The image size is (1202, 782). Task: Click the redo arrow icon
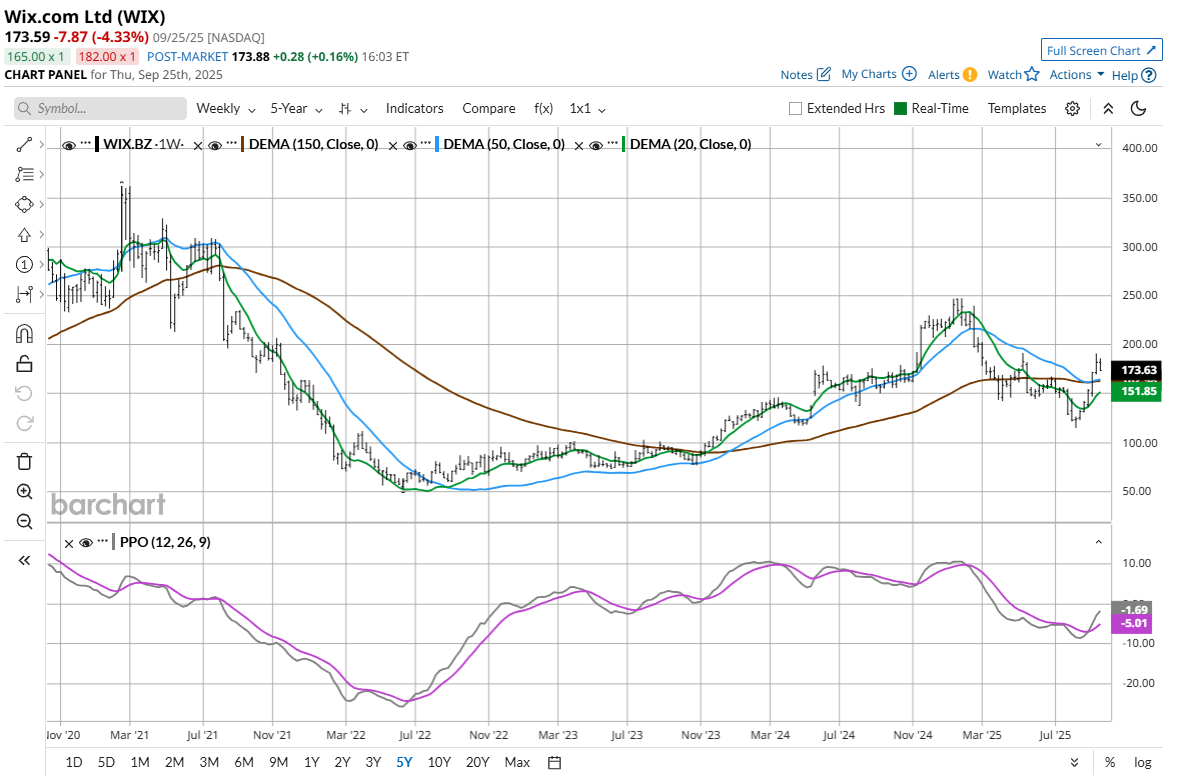click(x=24, y=423)
